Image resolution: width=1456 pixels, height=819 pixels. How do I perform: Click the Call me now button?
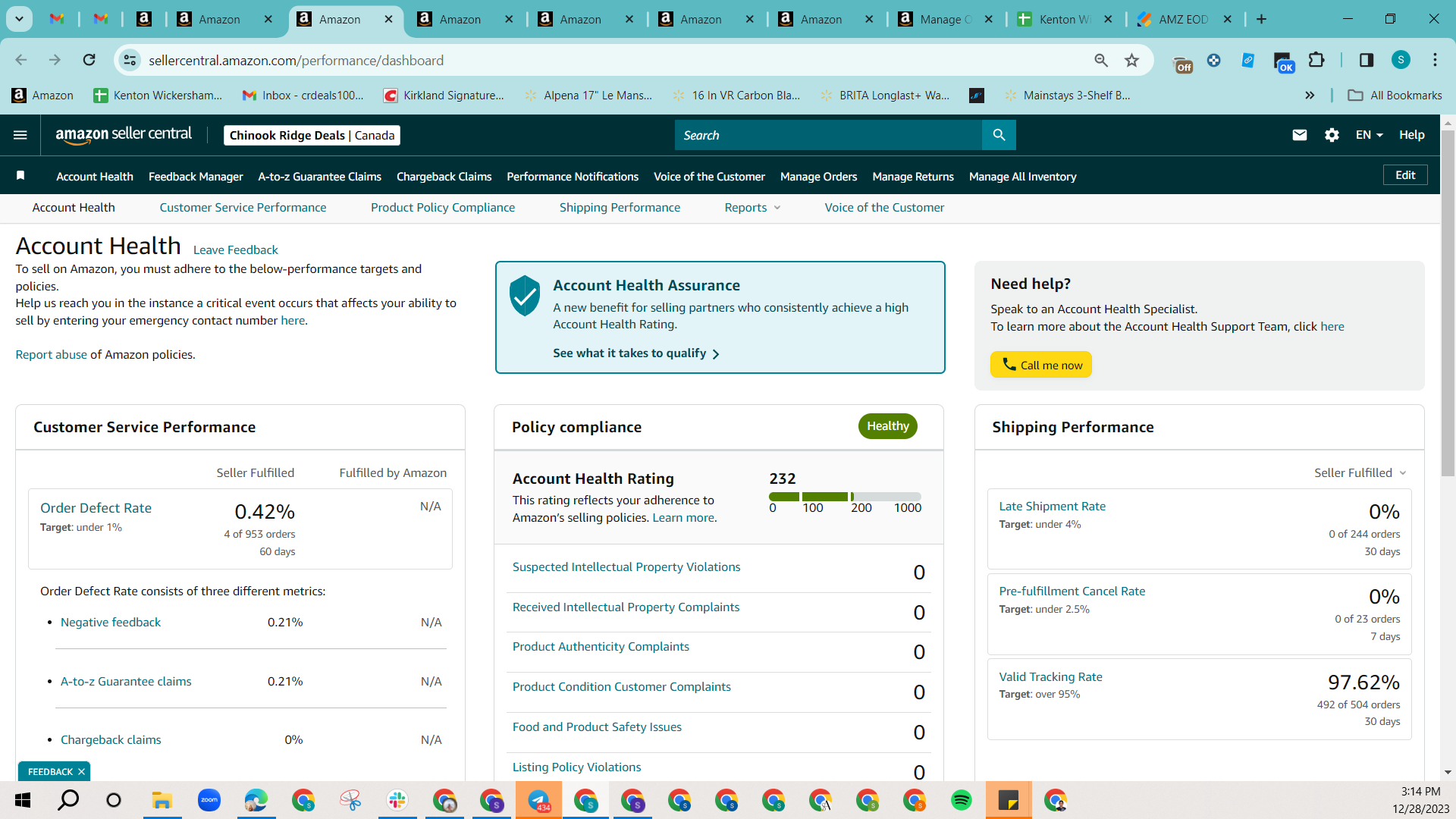(1040, 365)
